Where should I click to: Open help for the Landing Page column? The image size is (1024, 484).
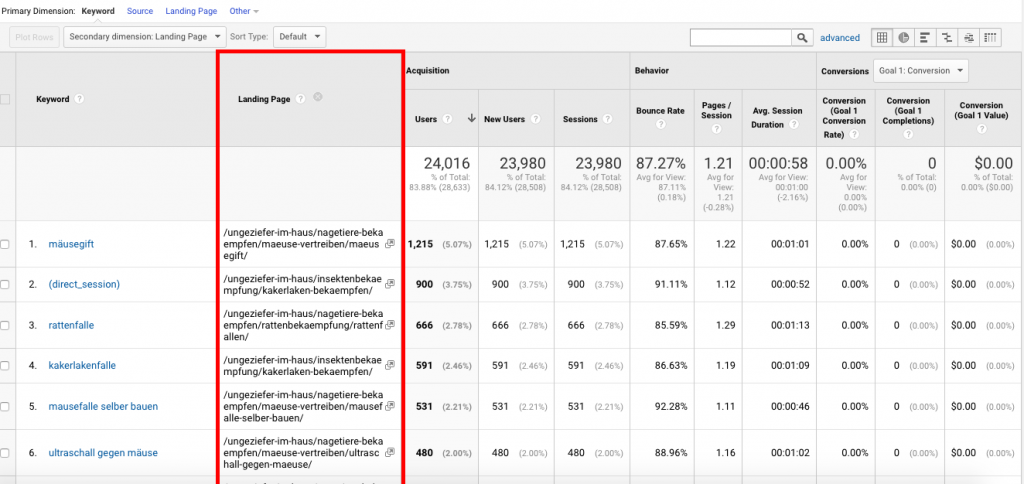tap(300, 99)
